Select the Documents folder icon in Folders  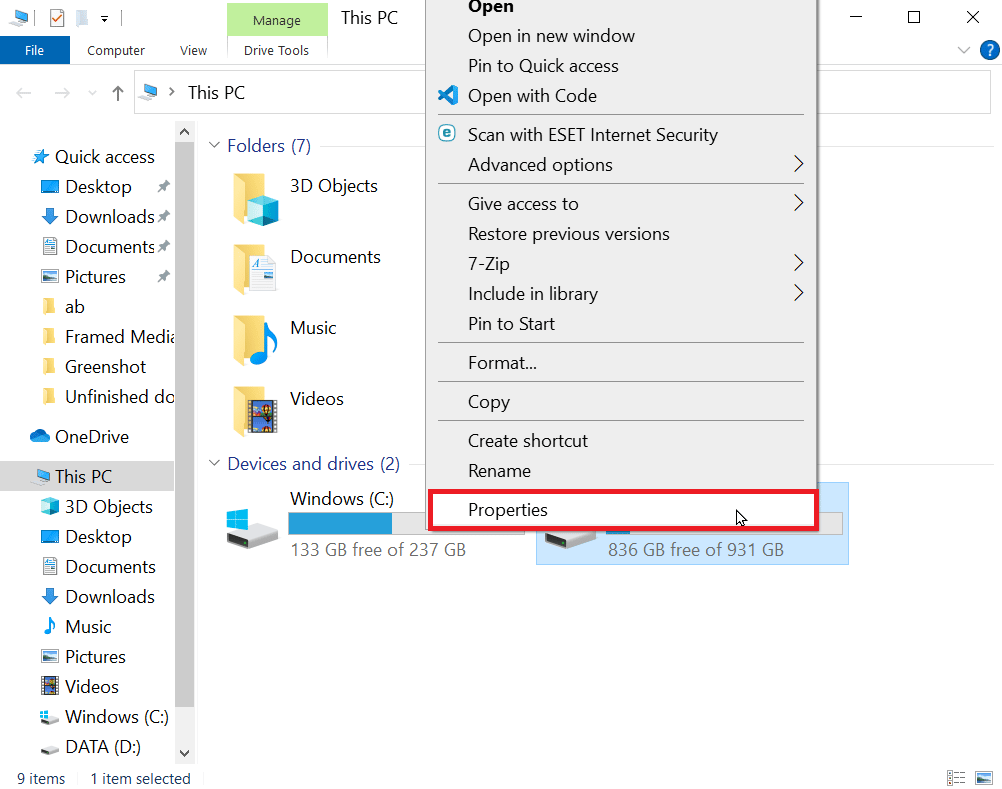[255, 269]
